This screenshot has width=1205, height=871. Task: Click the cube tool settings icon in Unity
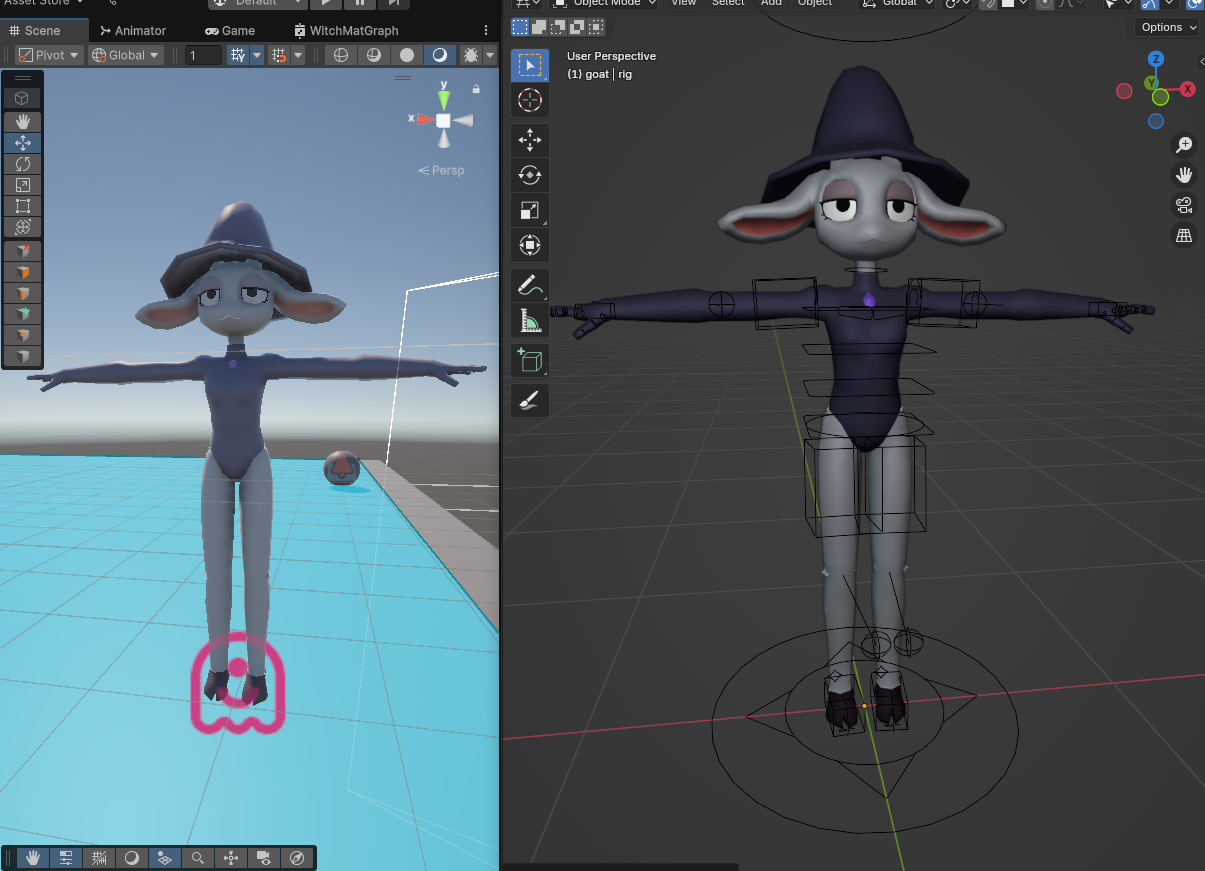click(23, 98)
